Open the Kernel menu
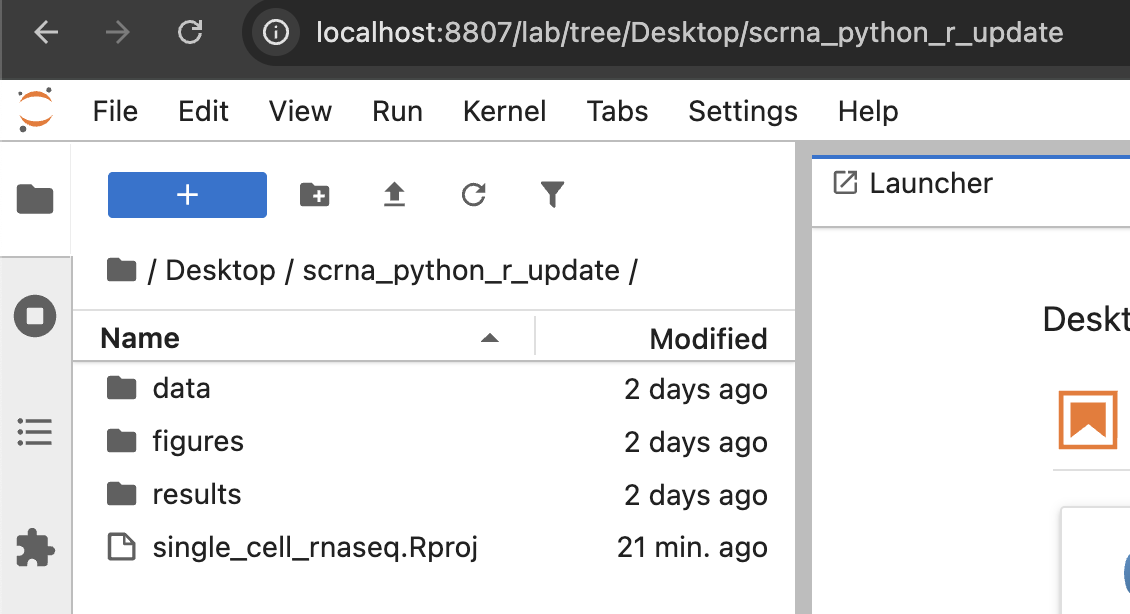Screen dimensions: 1130x614 [504, 111]
